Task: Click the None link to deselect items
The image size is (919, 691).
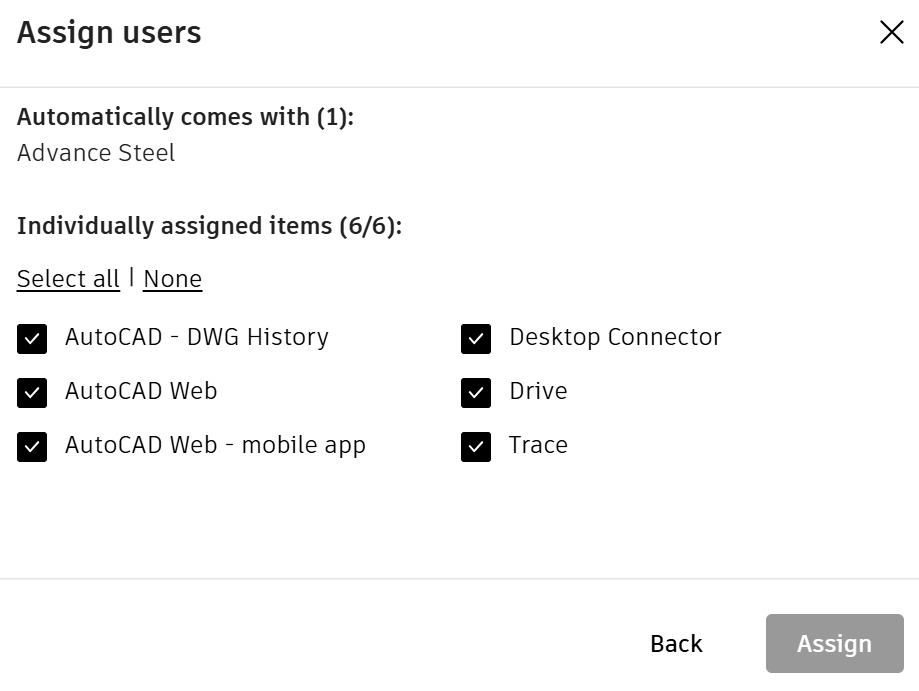Action: [x=172, y=279]
